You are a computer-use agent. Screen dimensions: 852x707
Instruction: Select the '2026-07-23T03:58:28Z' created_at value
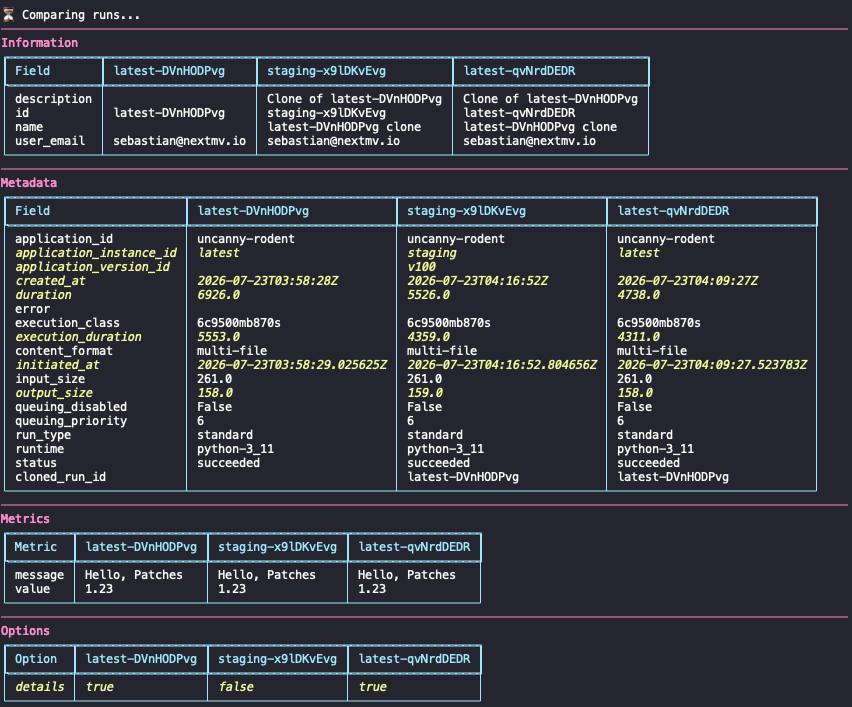[267, 281]
